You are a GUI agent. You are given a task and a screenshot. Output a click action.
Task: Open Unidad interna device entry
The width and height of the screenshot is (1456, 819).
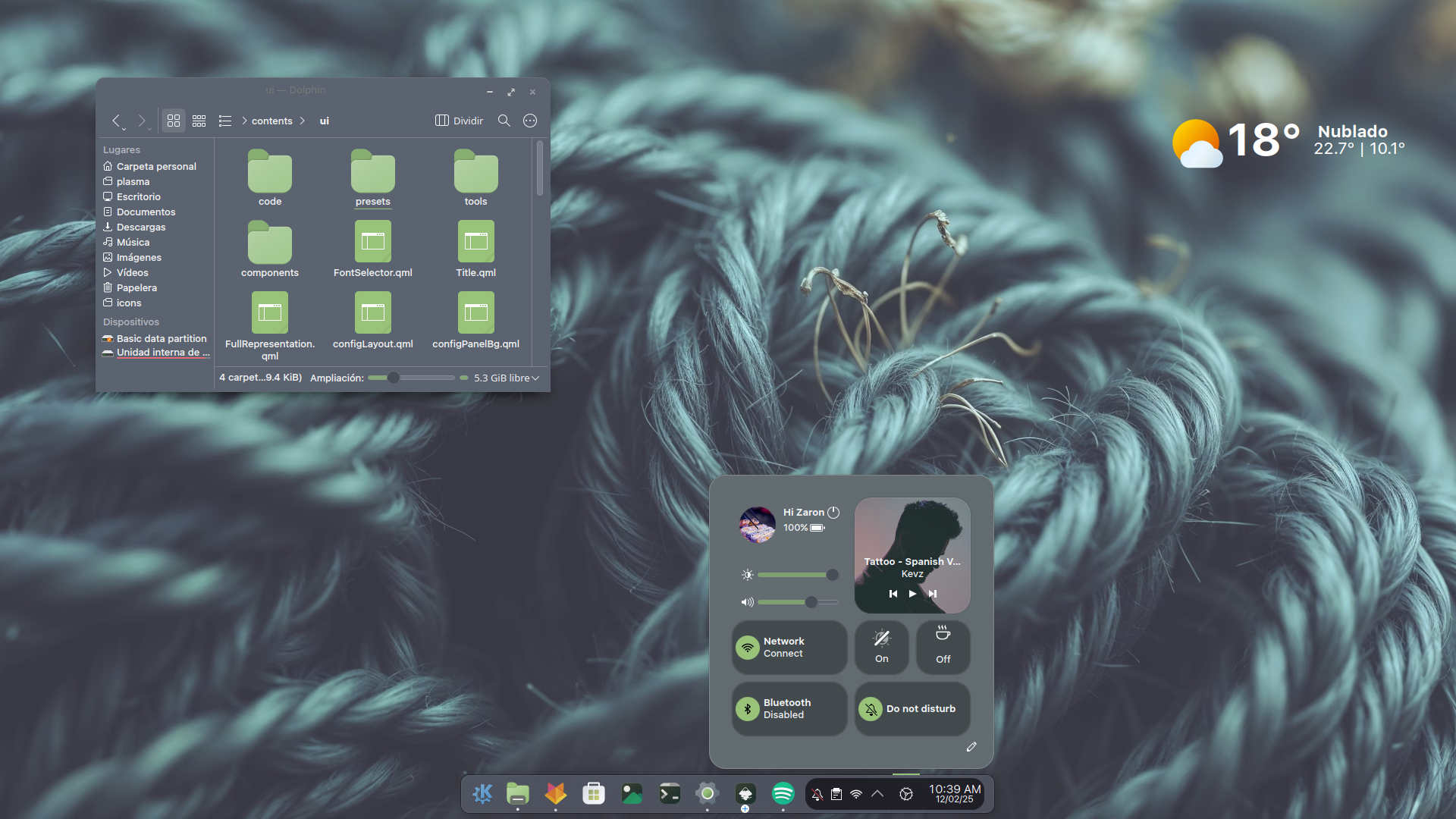click(155, 352)
